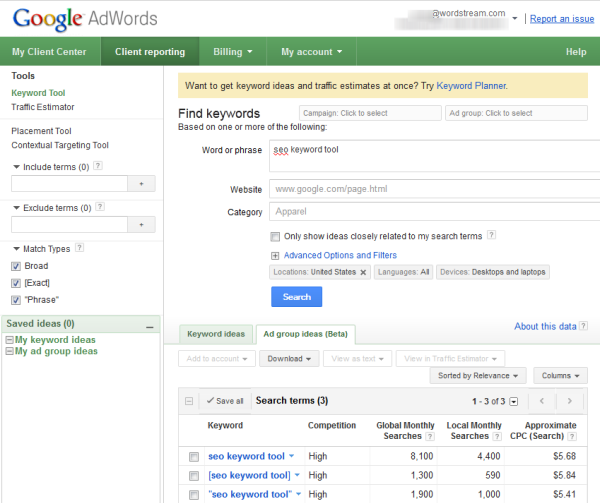This screenshot has width=600, height=503.
Task: Click the Keyword Tool sidebar link
Action: 38,93
